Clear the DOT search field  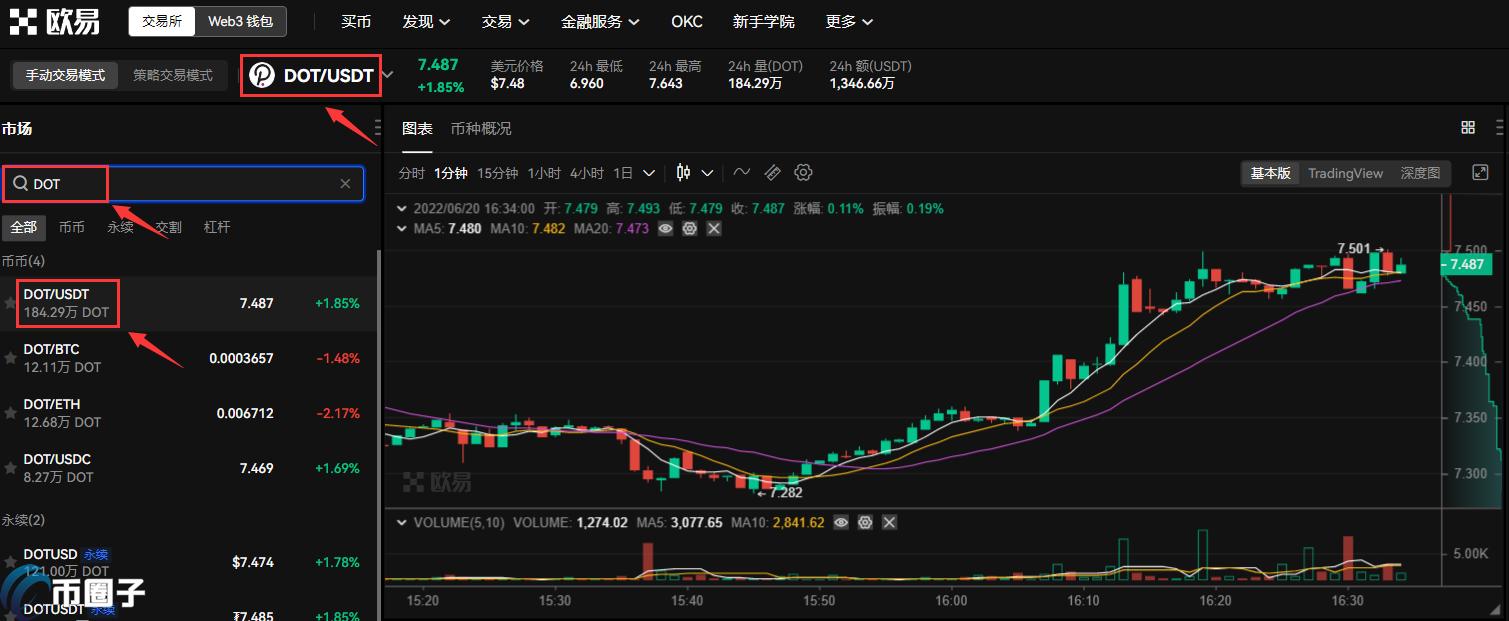pos(345,184)
